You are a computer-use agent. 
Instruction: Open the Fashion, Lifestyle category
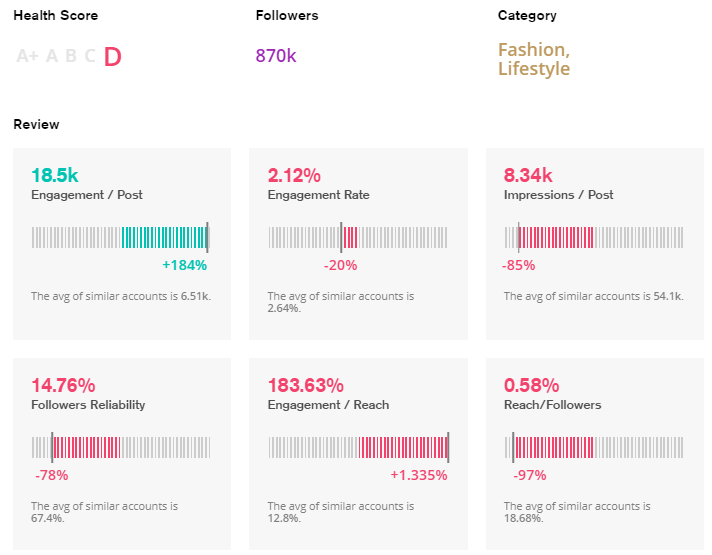(x=534, y=59)
